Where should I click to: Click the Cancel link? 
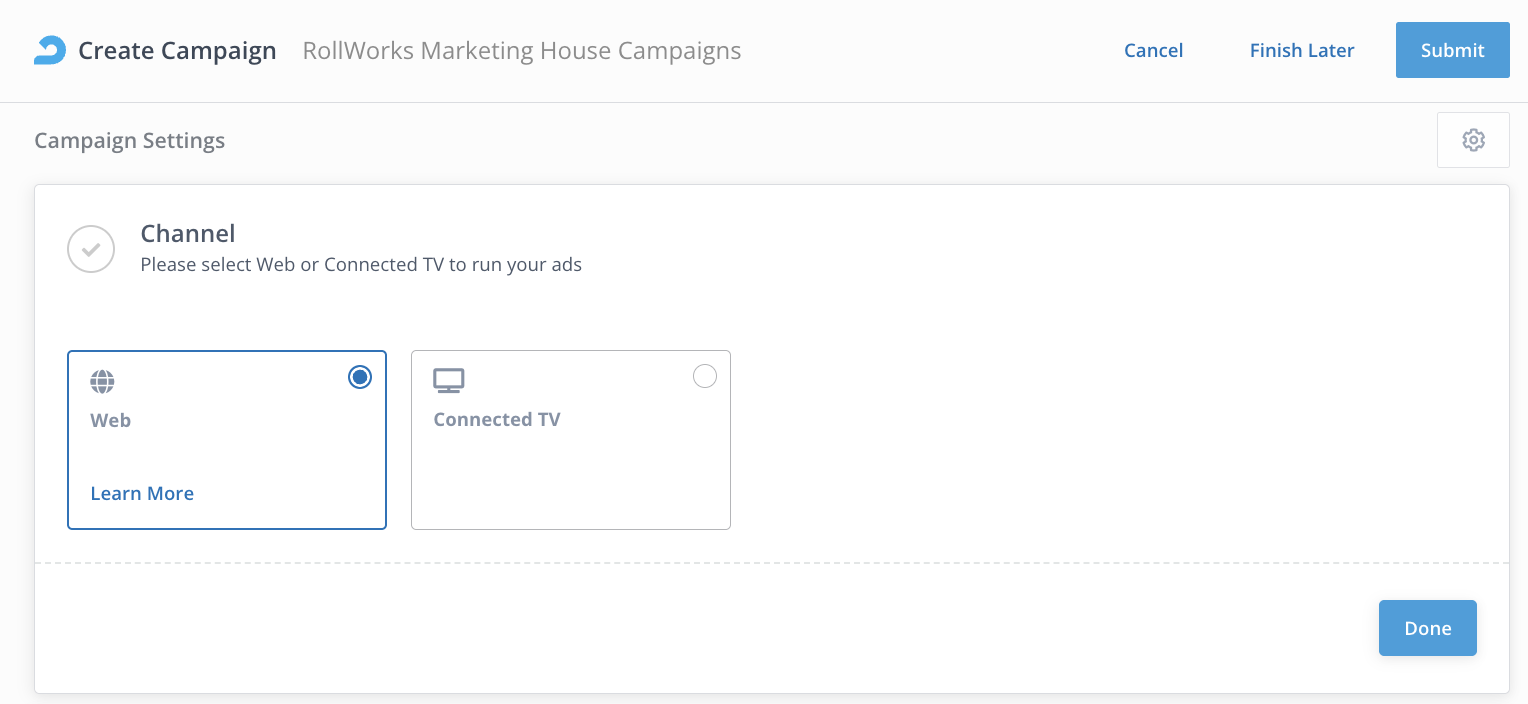click(1153, 50)
